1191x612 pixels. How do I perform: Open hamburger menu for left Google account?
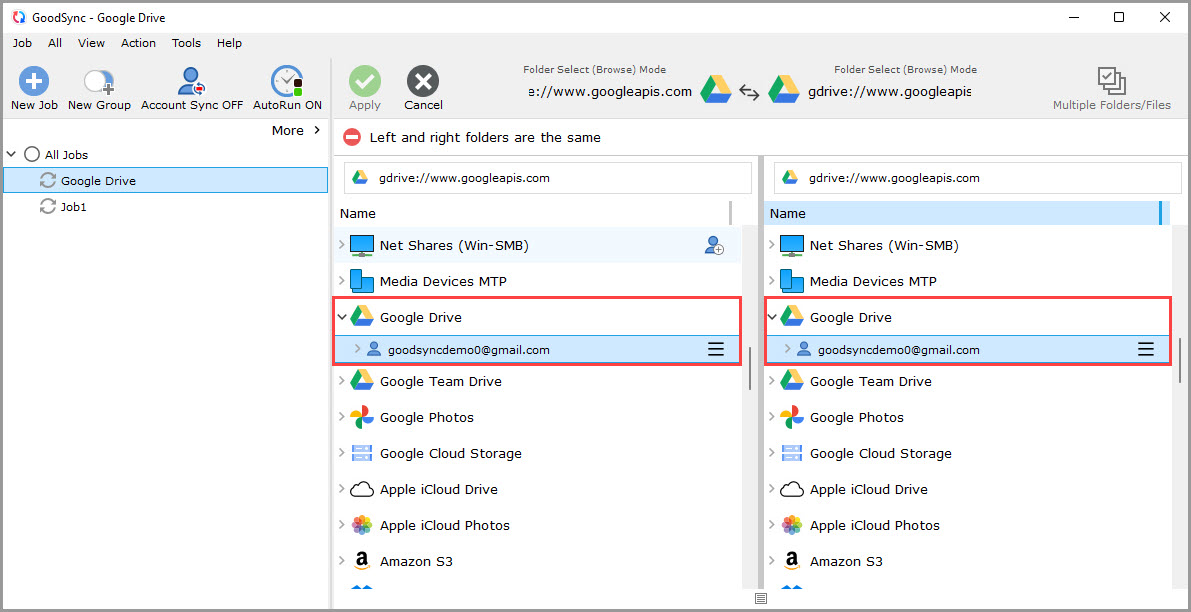click(716, 349)
